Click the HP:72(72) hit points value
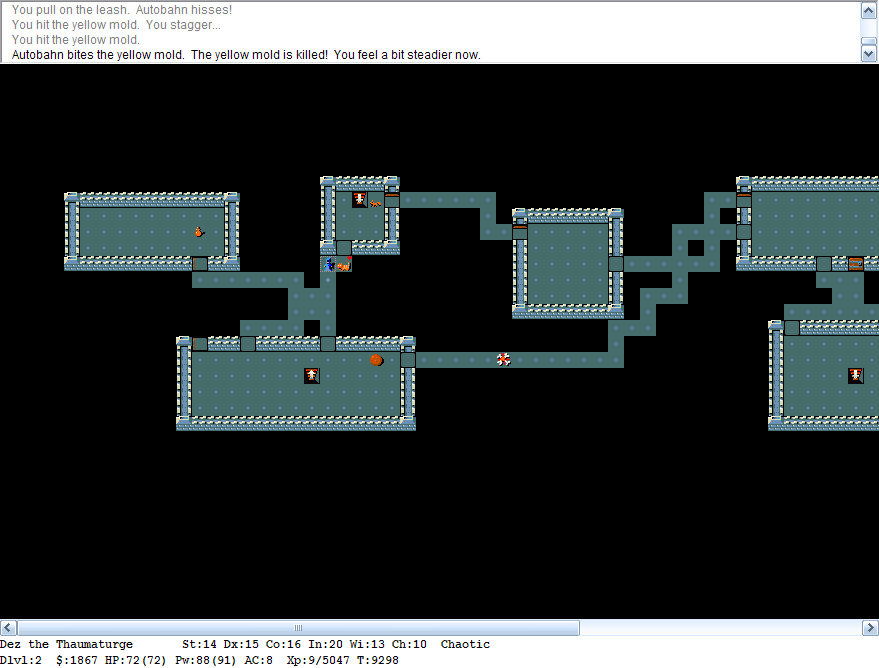The height and width of the screenshot is (668, 879). (x=136, y=660)
